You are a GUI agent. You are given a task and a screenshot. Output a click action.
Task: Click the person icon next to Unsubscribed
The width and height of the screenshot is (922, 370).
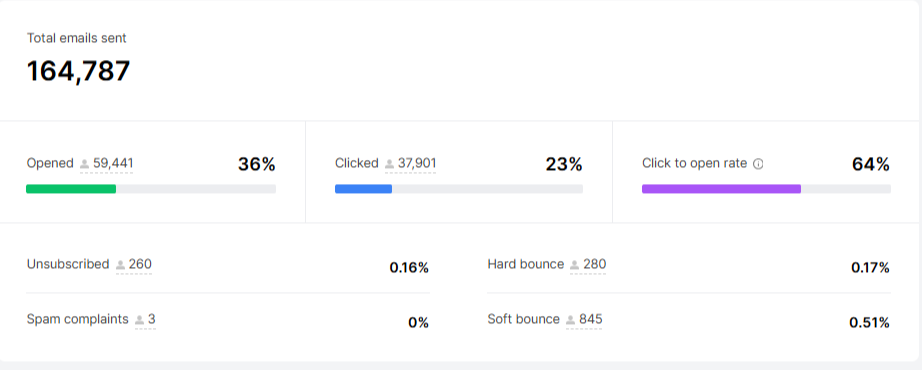point(121,265)
